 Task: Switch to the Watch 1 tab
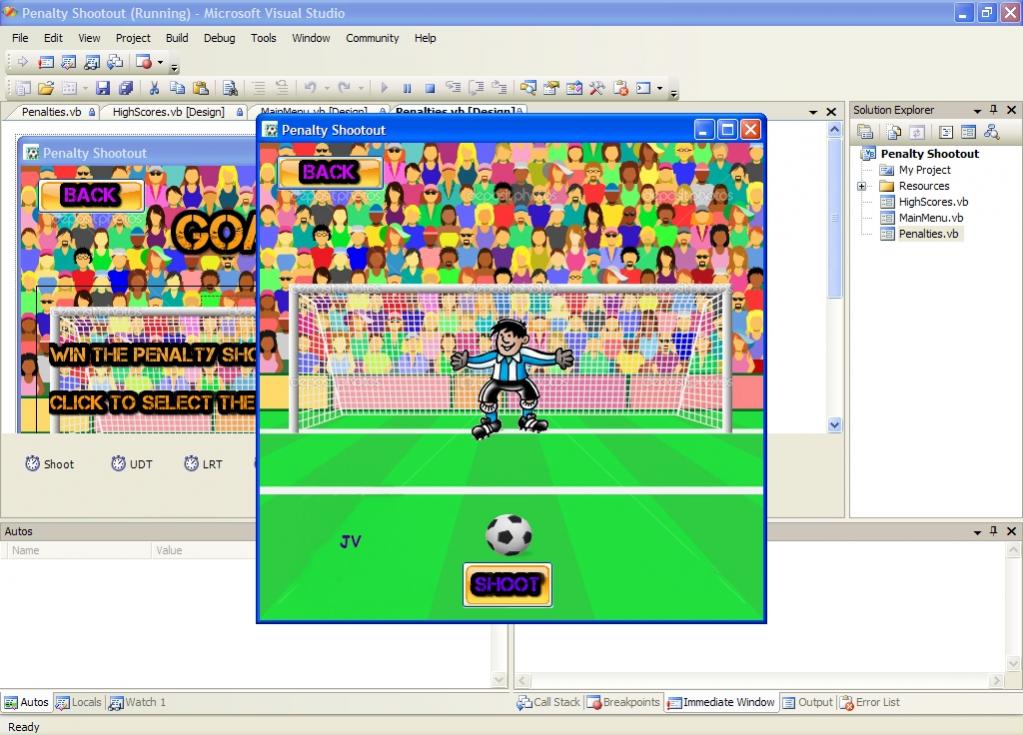(x=138, y=702)
